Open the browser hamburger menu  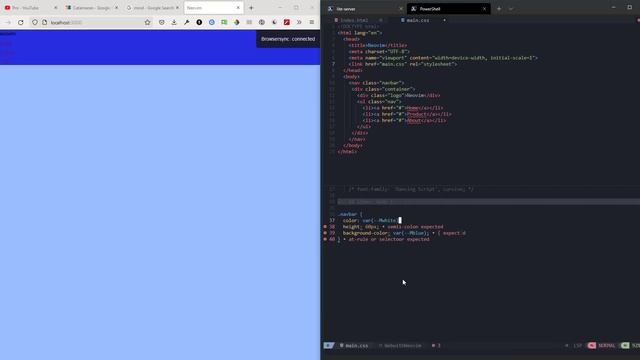tap(312, 22)
